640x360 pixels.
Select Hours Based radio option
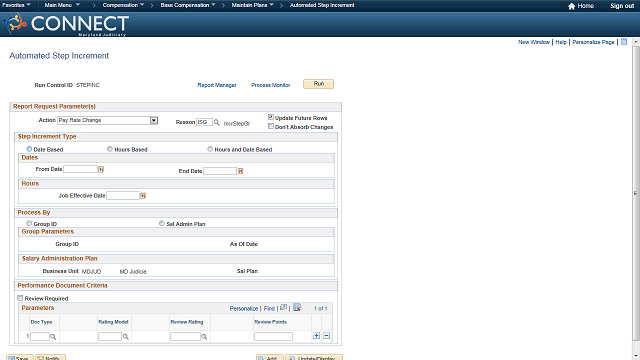(110, 149)
